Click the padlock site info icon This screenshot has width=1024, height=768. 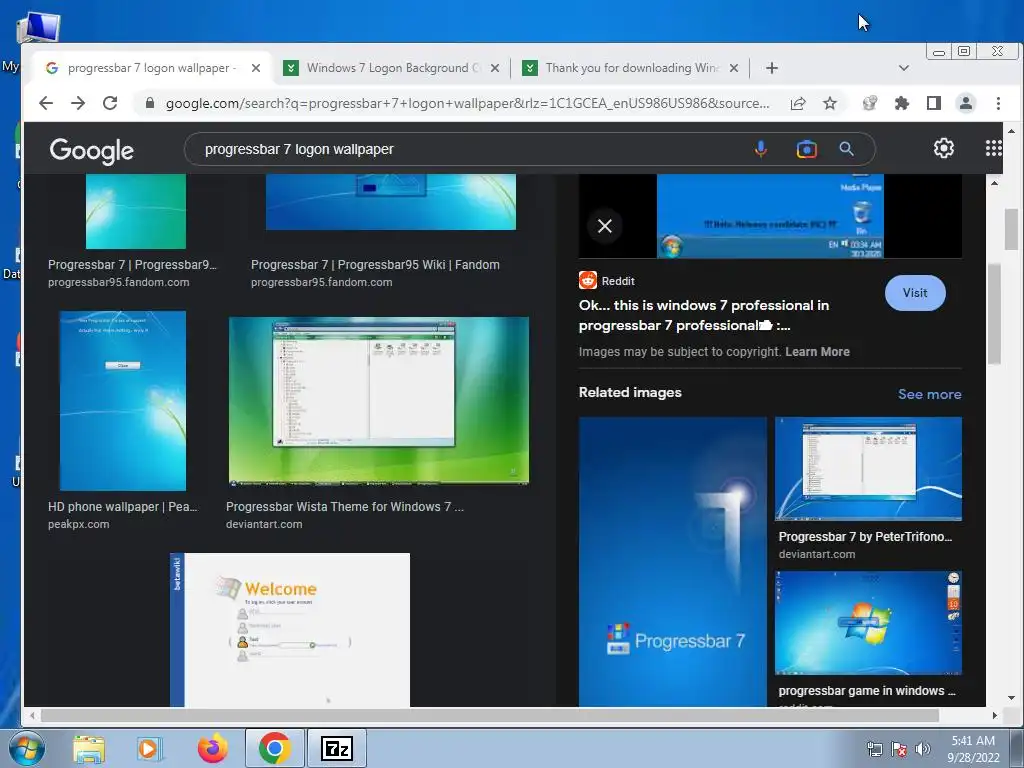coord(150,103)
